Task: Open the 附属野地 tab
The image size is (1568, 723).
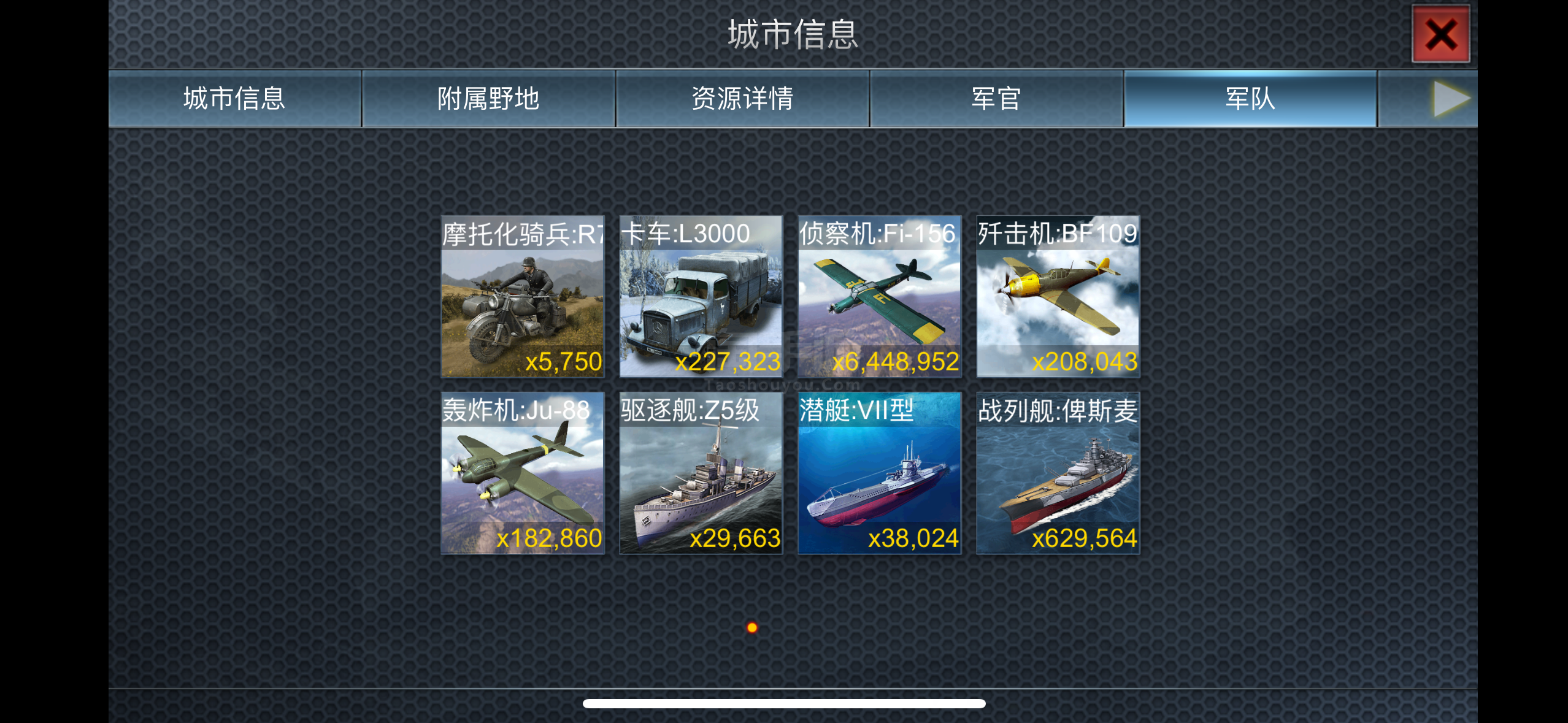Action: pos(488,99)
